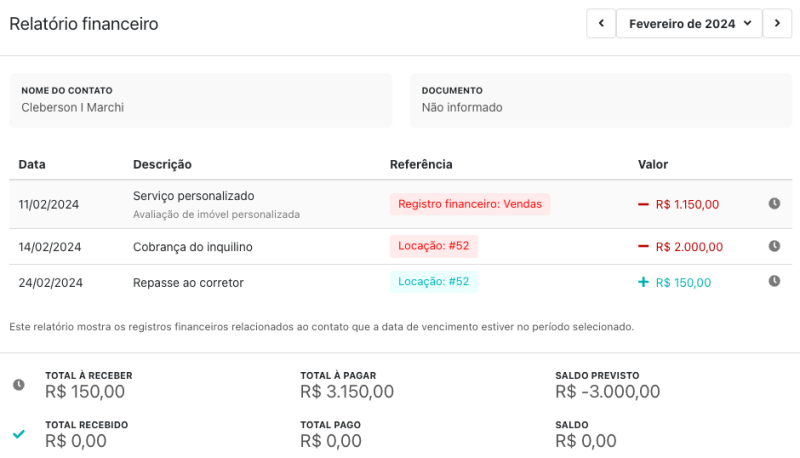The height and width of the screenshot is (458, 800).
Task: Open the Fevereiro de 2024 month dropdown
Action: [689, 24]
